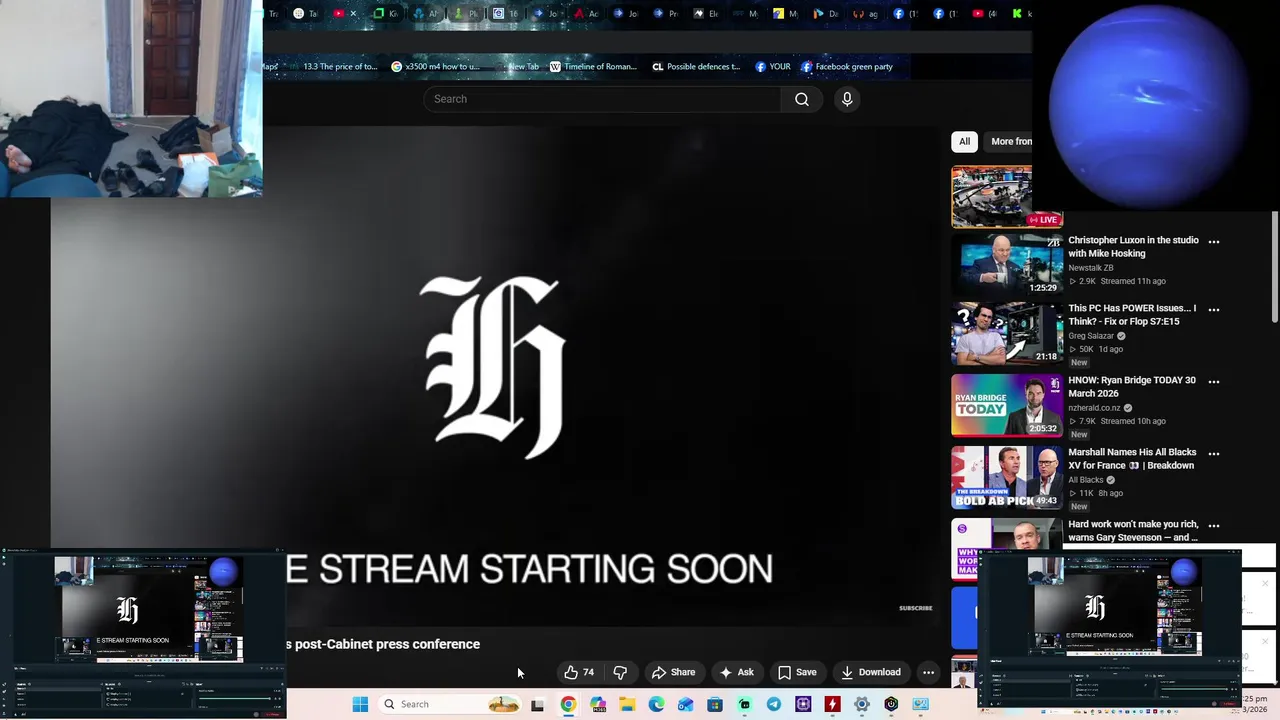This screenshot has height=720, width=1280.
Task: Open the Windows Start menu
Action: pos(360,704)
